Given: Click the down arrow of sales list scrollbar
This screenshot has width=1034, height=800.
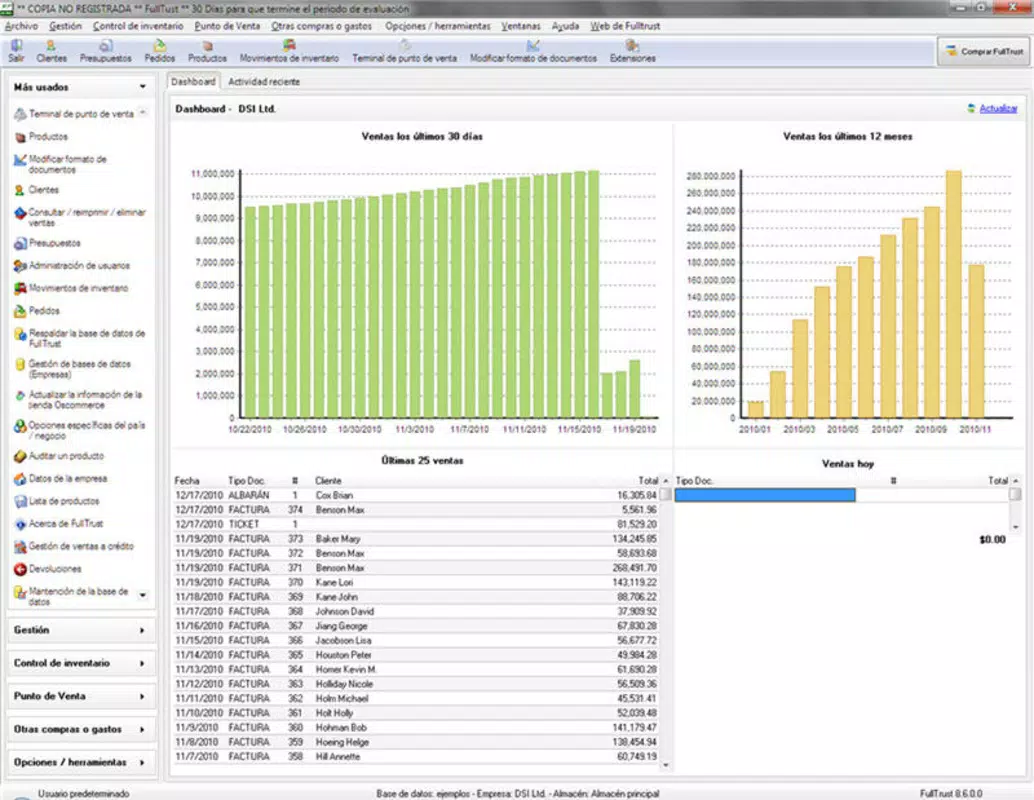Looking at the screenshot, I should pos(666,765).
